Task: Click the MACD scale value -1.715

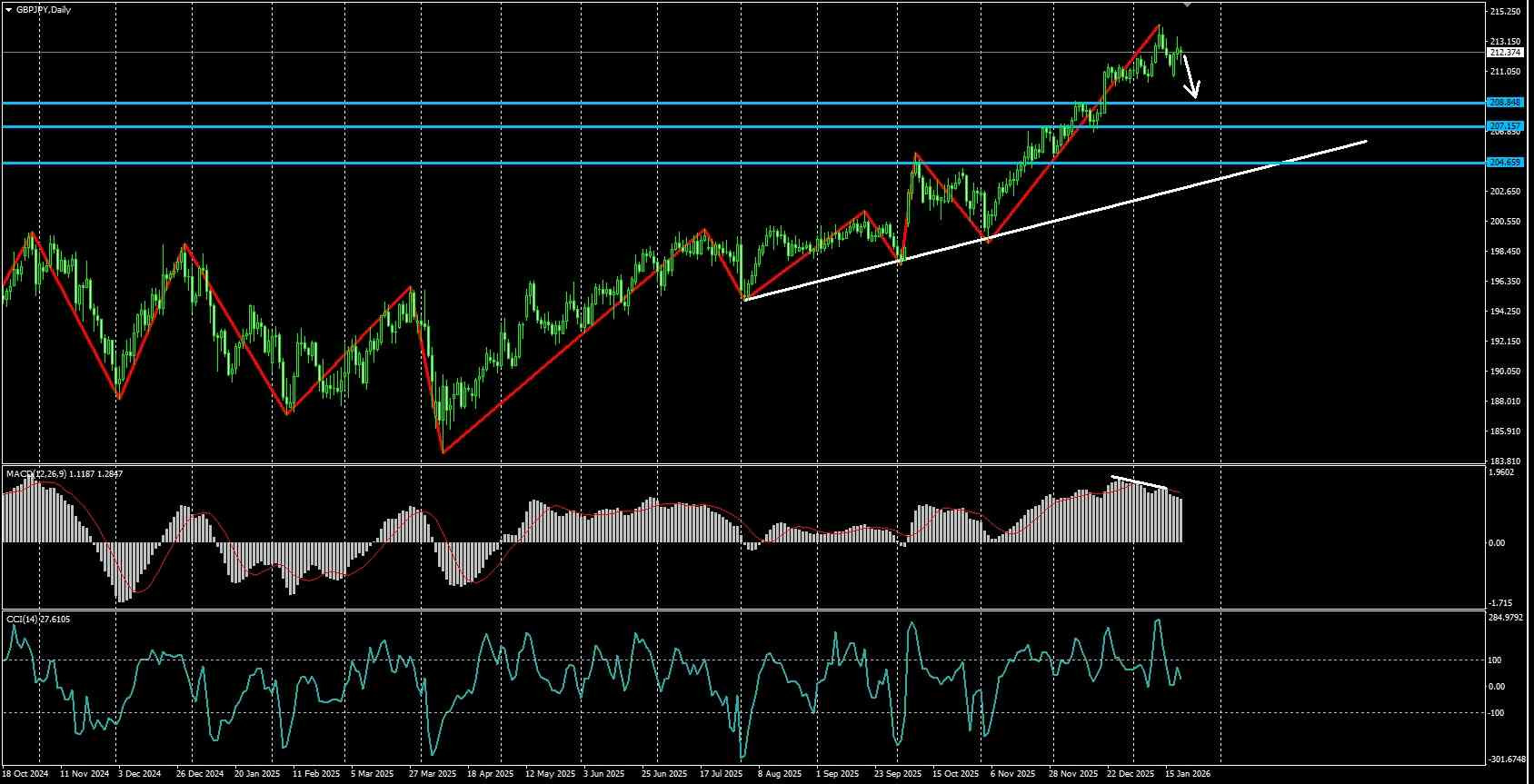Action: point(1502,603)
